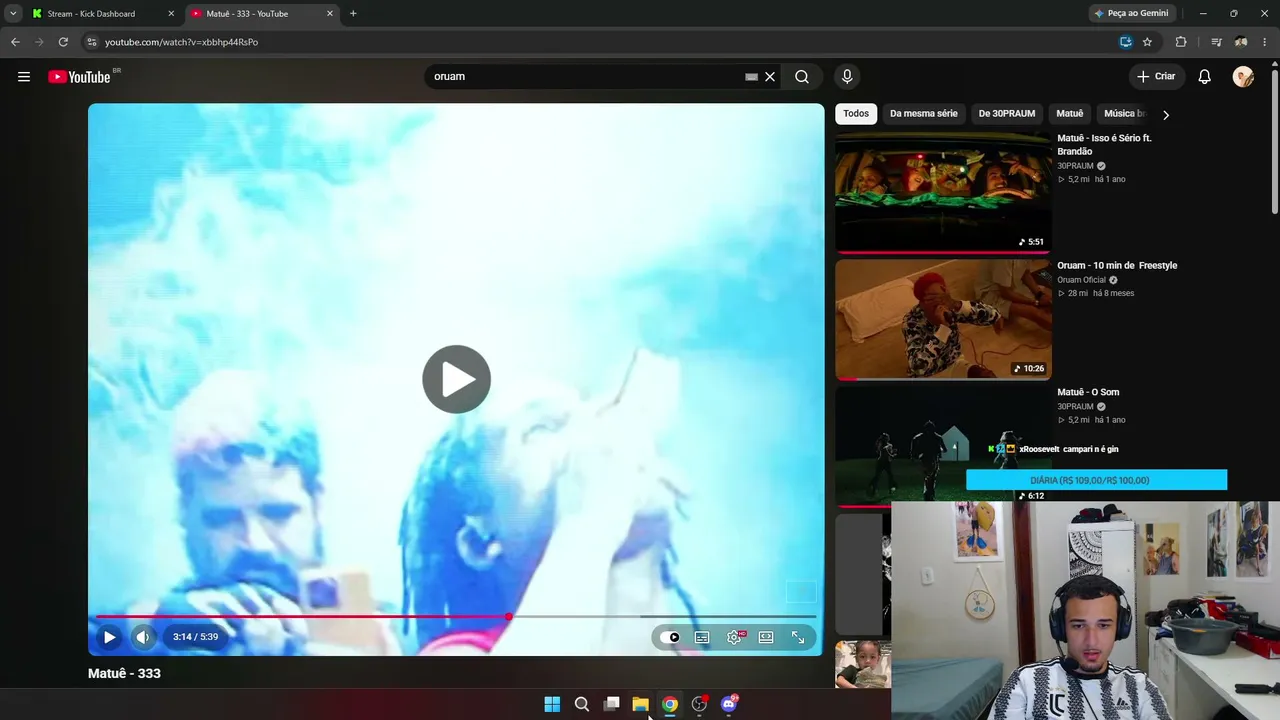Image resolution: width=1280 pixels, height=720 pixels.
Task: Resume playback using the bottom play button
Action: pos(110,637)
